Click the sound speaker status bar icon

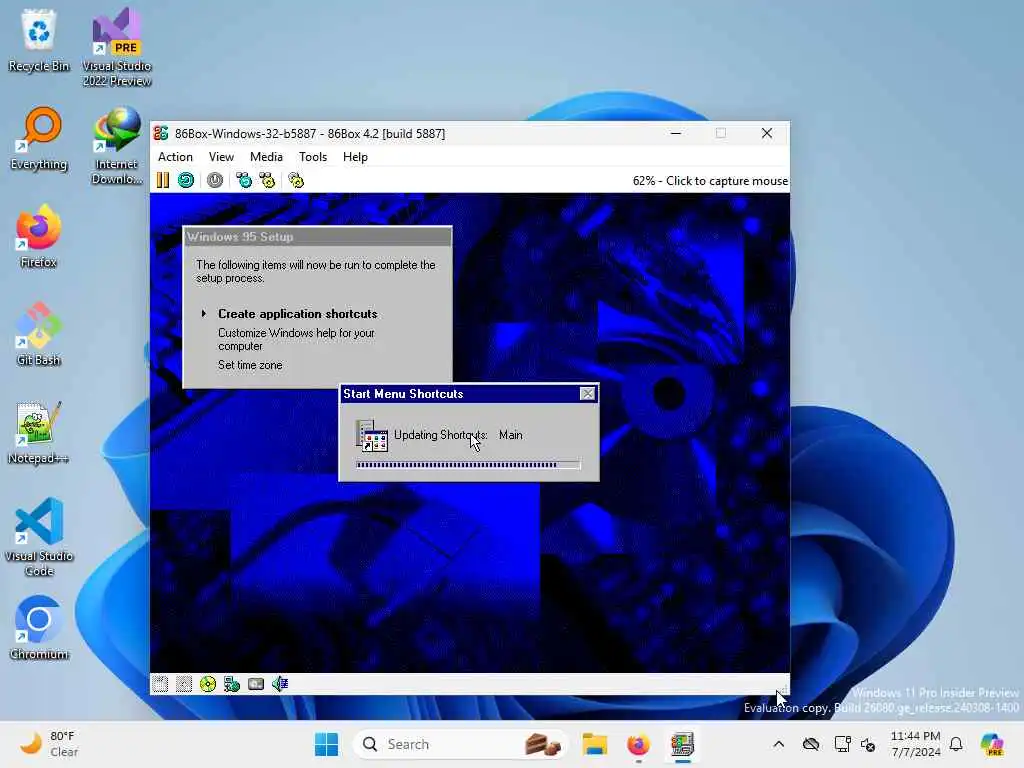[280, 684]
